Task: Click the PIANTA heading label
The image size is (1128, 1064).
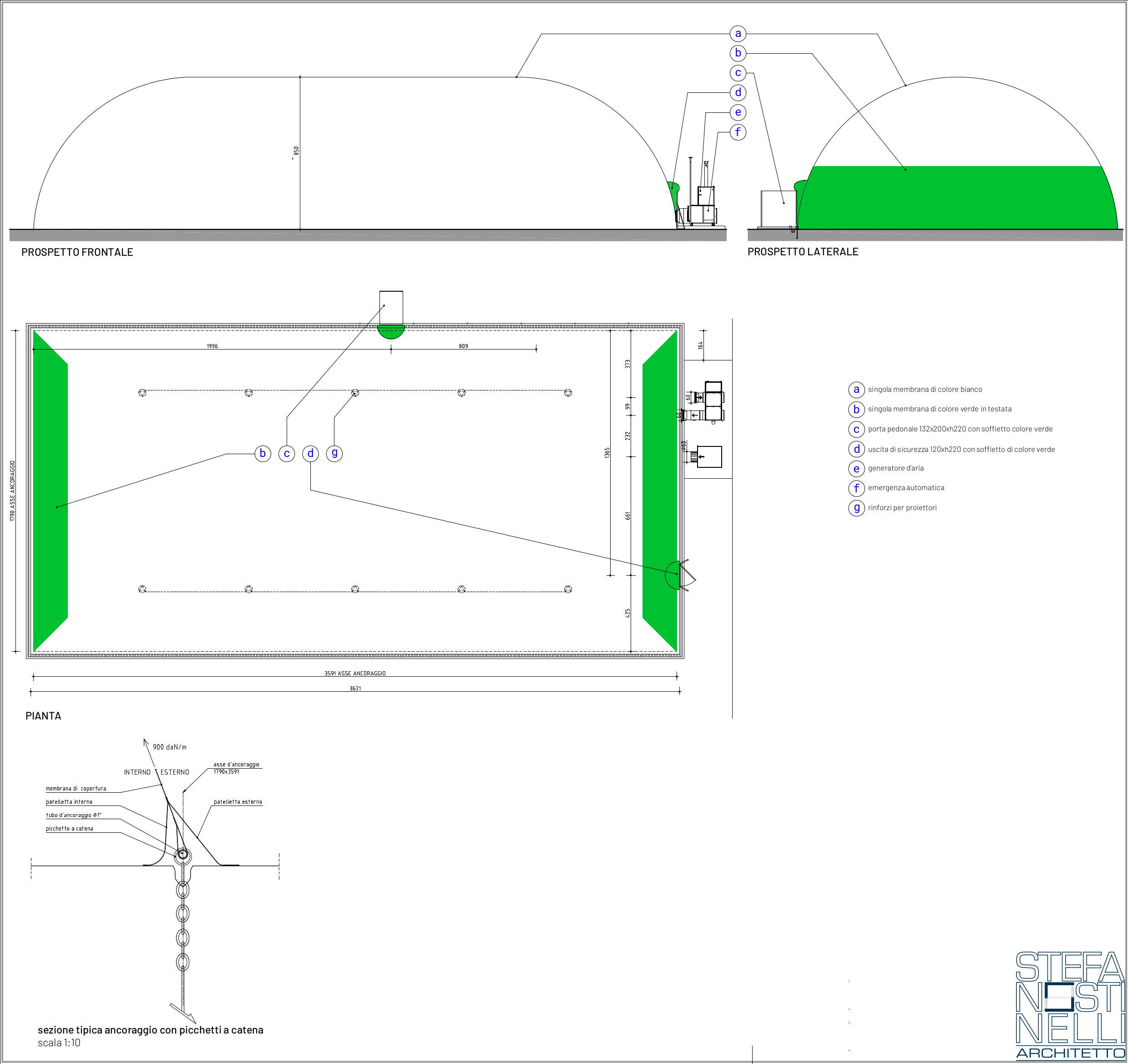Action: pos(43,715)
